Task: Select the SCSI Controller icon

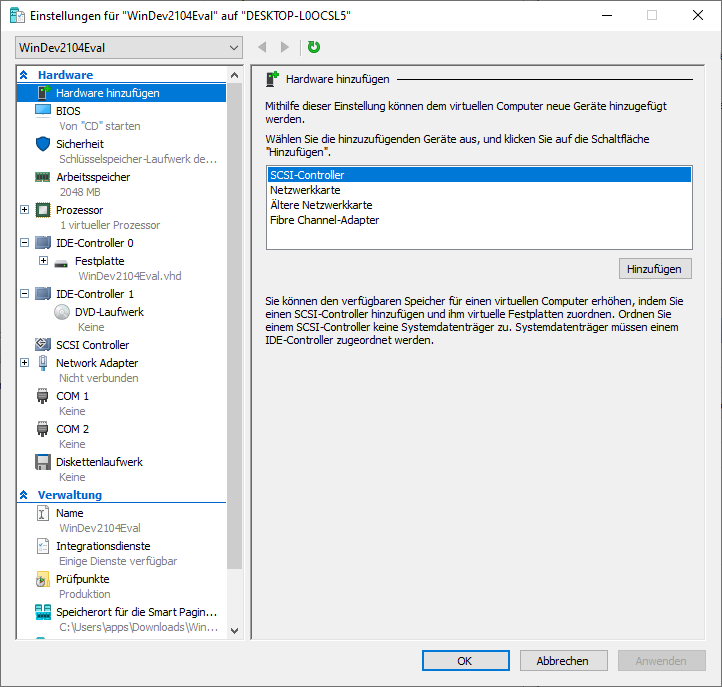Action: click(43, 345)
